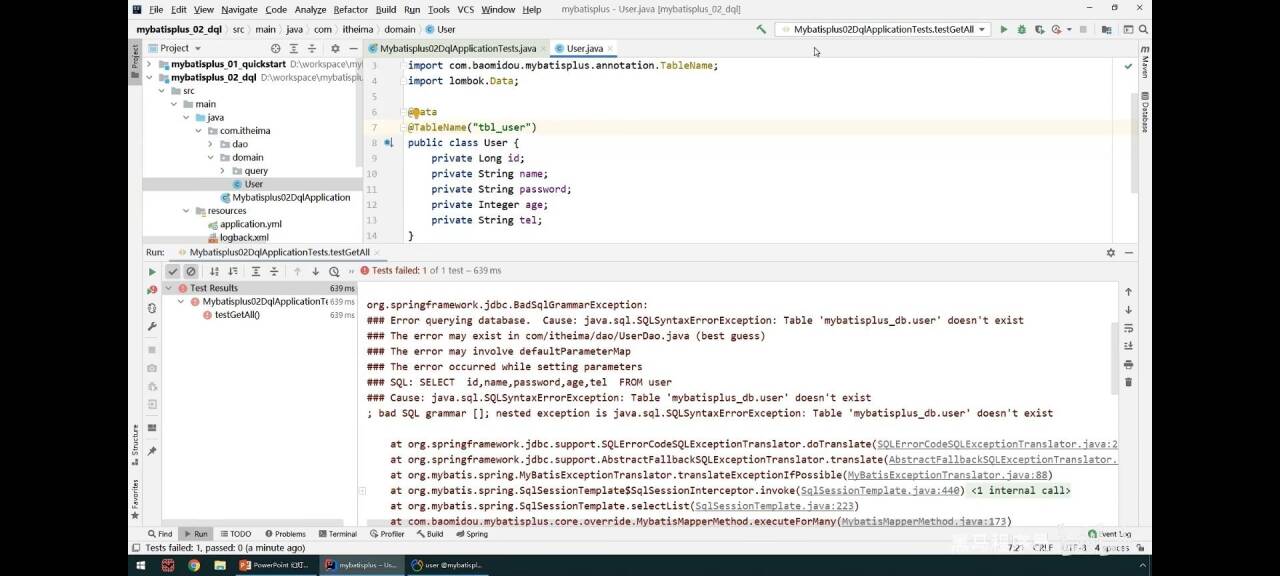
Task: Collapse all test result nodes
Action: click(274, 271)
